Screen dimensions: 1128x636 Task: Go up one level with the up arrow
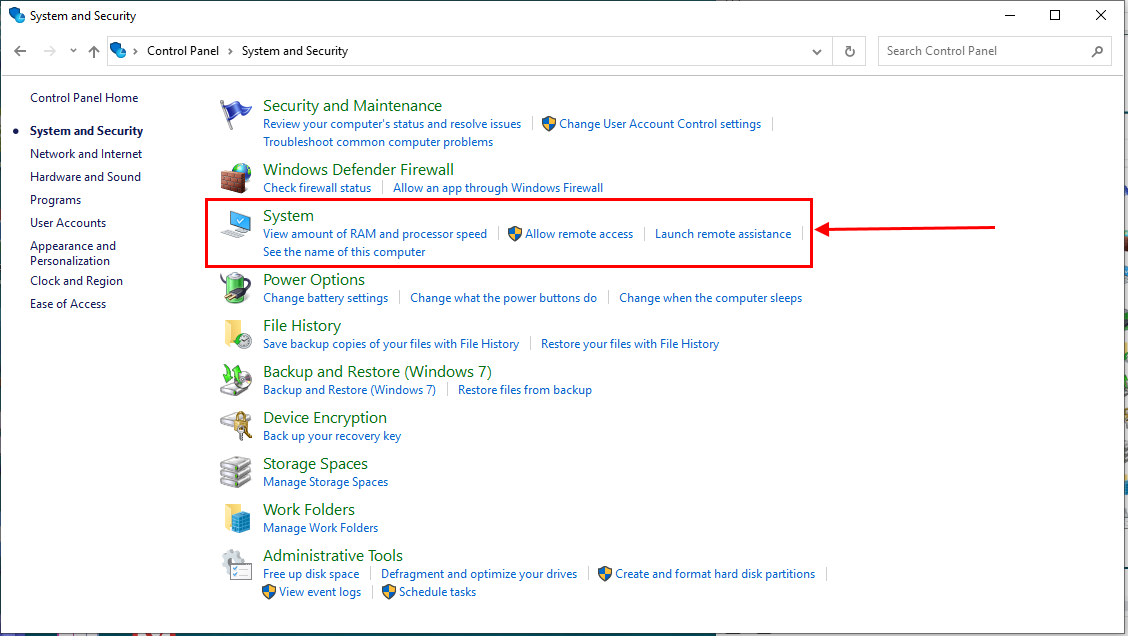tap(94, 51)
